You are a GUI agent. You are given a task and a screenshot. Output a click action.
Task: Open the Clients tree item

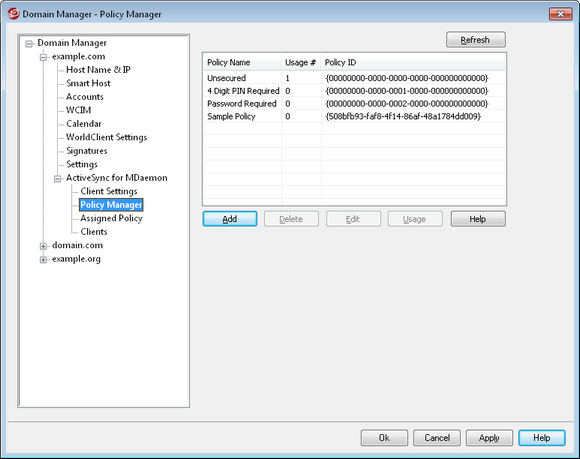pos(94,232)
